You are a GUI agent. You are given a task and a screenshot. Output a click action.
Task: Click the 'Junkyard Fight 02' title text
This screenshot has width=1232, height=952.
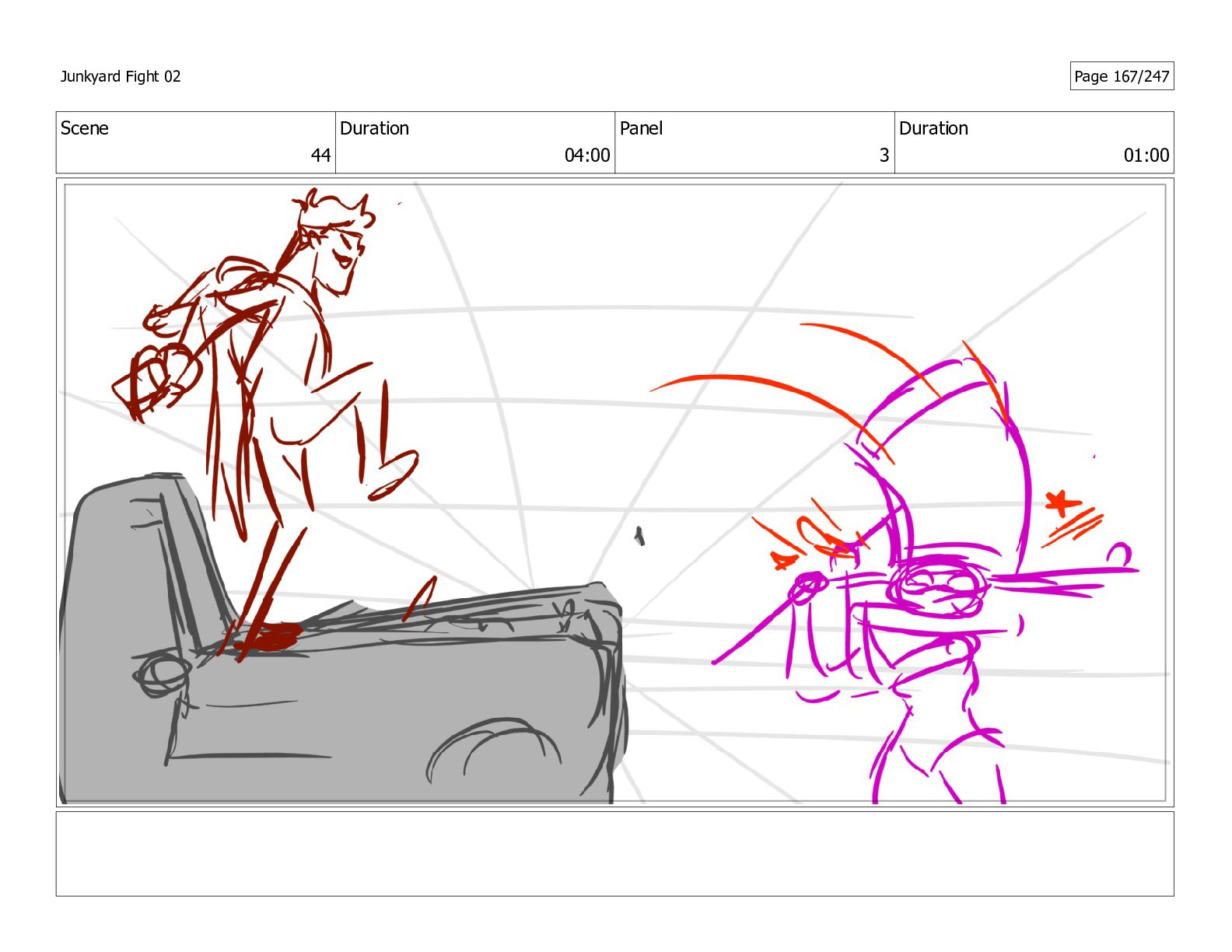pos(121,76)
